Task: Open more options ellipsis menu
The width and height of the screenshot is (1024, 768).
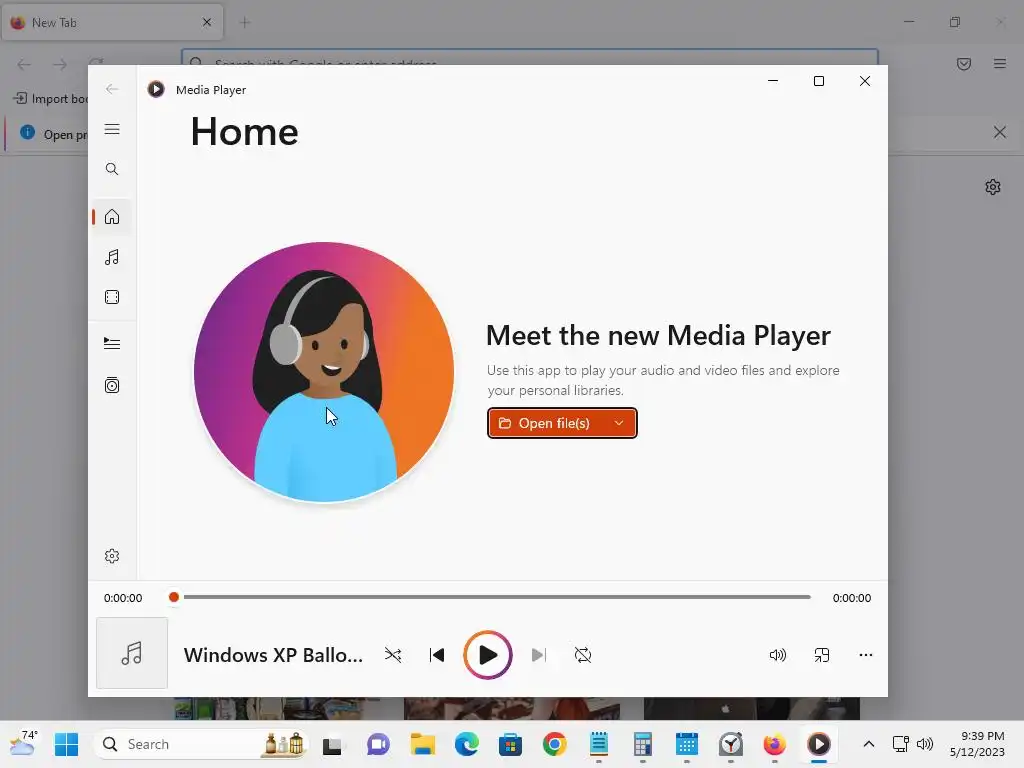Action: coord(865,655)
